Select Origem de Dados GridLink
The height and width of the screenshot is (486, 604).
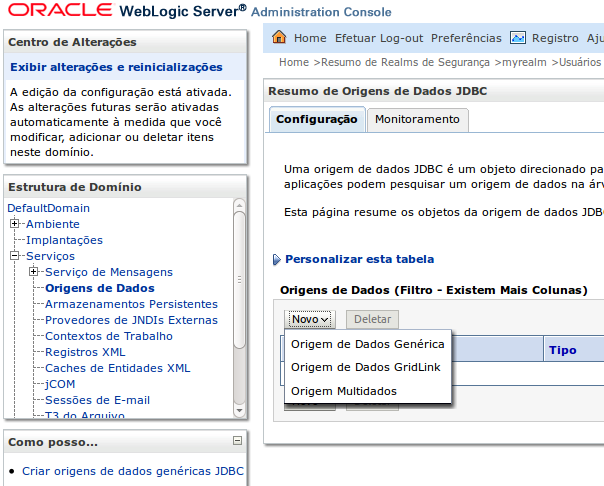click(x=366, y=367)
